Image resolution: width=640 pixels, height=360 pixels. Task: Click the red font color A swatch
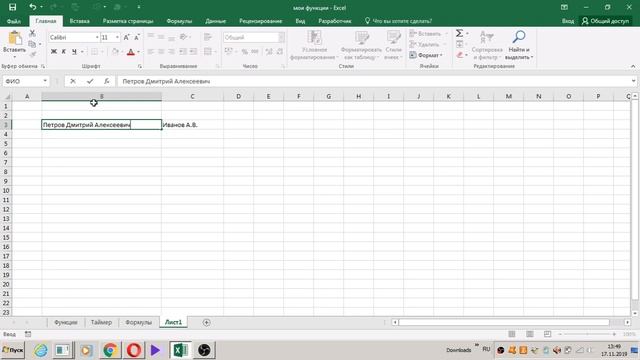coord(131,51)
